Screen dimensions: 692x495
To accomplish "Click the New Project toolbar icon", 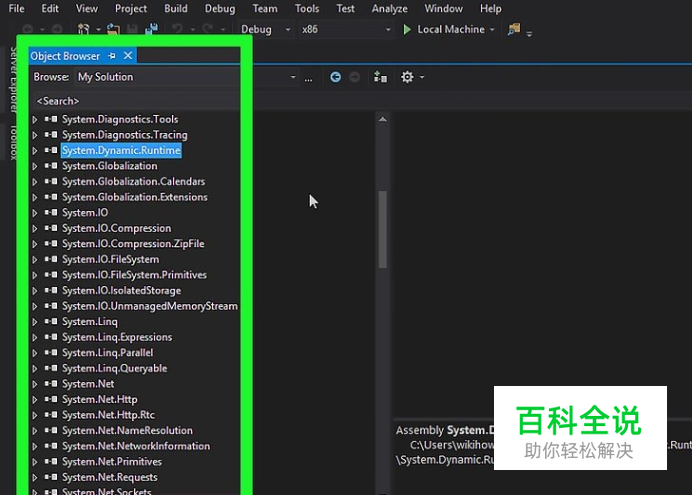I will [83, 29].
